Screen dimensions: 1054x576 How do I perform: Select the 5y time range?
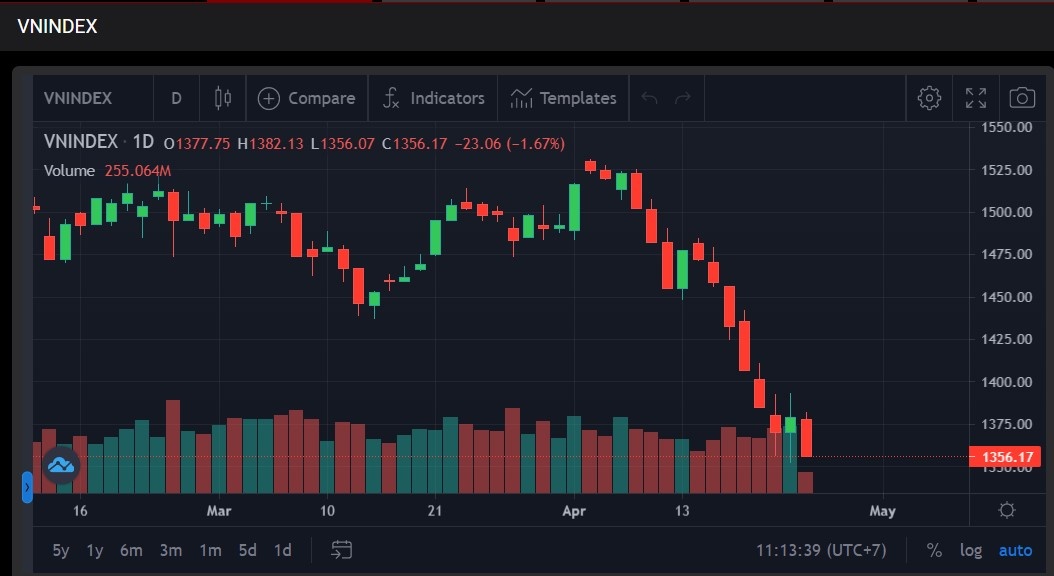click(x=61, y=550)
